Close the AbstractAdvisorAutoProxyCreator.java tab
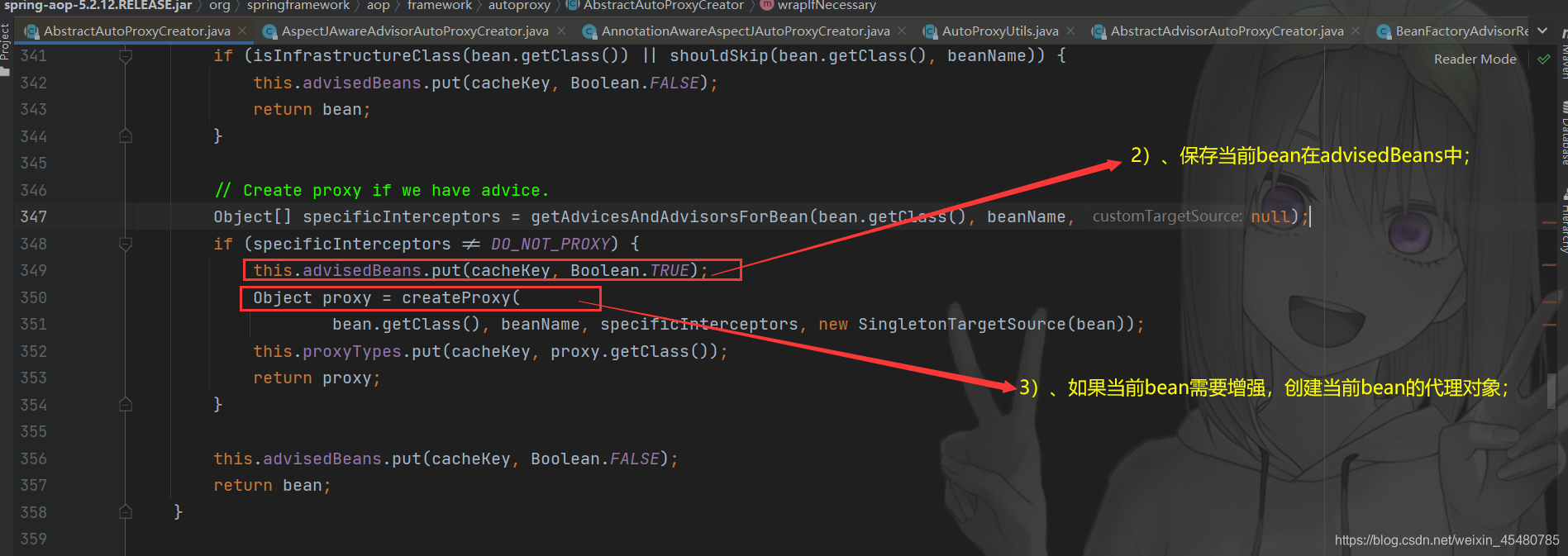 (1356, 31)
